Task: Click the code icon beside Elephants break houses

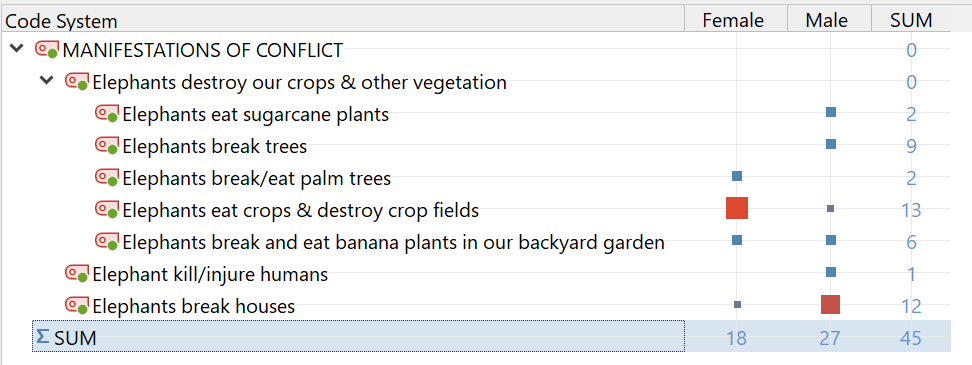Action: click(77, 306)
